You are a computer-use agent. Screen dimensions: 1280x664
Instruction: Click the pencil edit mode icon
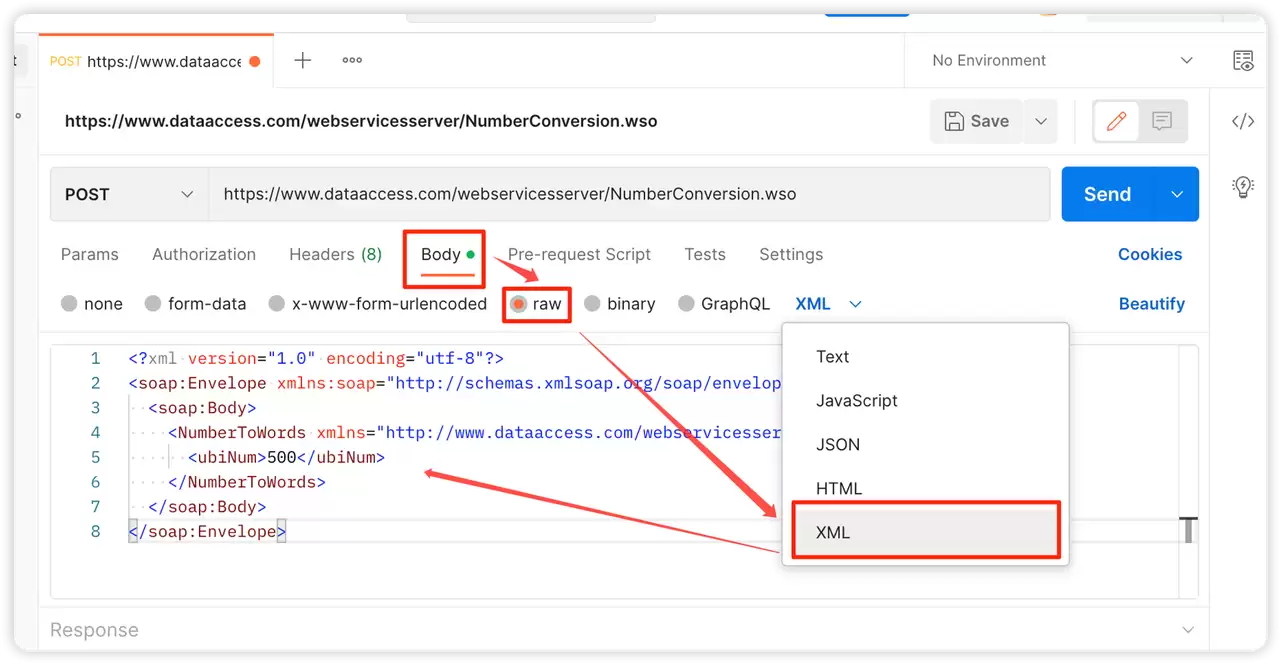click(1117, 121)
